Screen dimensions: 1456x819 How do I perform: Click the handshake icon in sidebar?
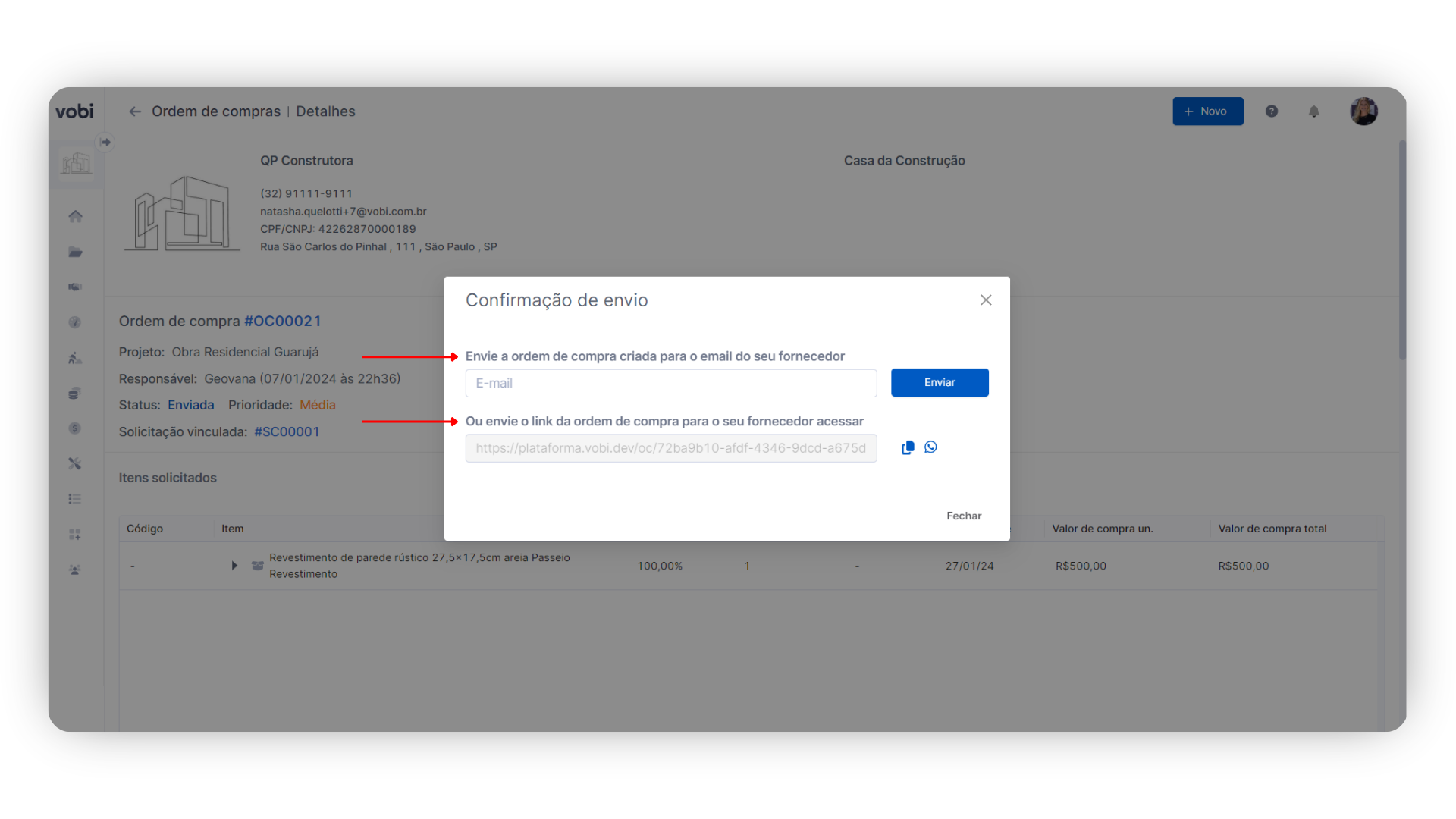75,287
